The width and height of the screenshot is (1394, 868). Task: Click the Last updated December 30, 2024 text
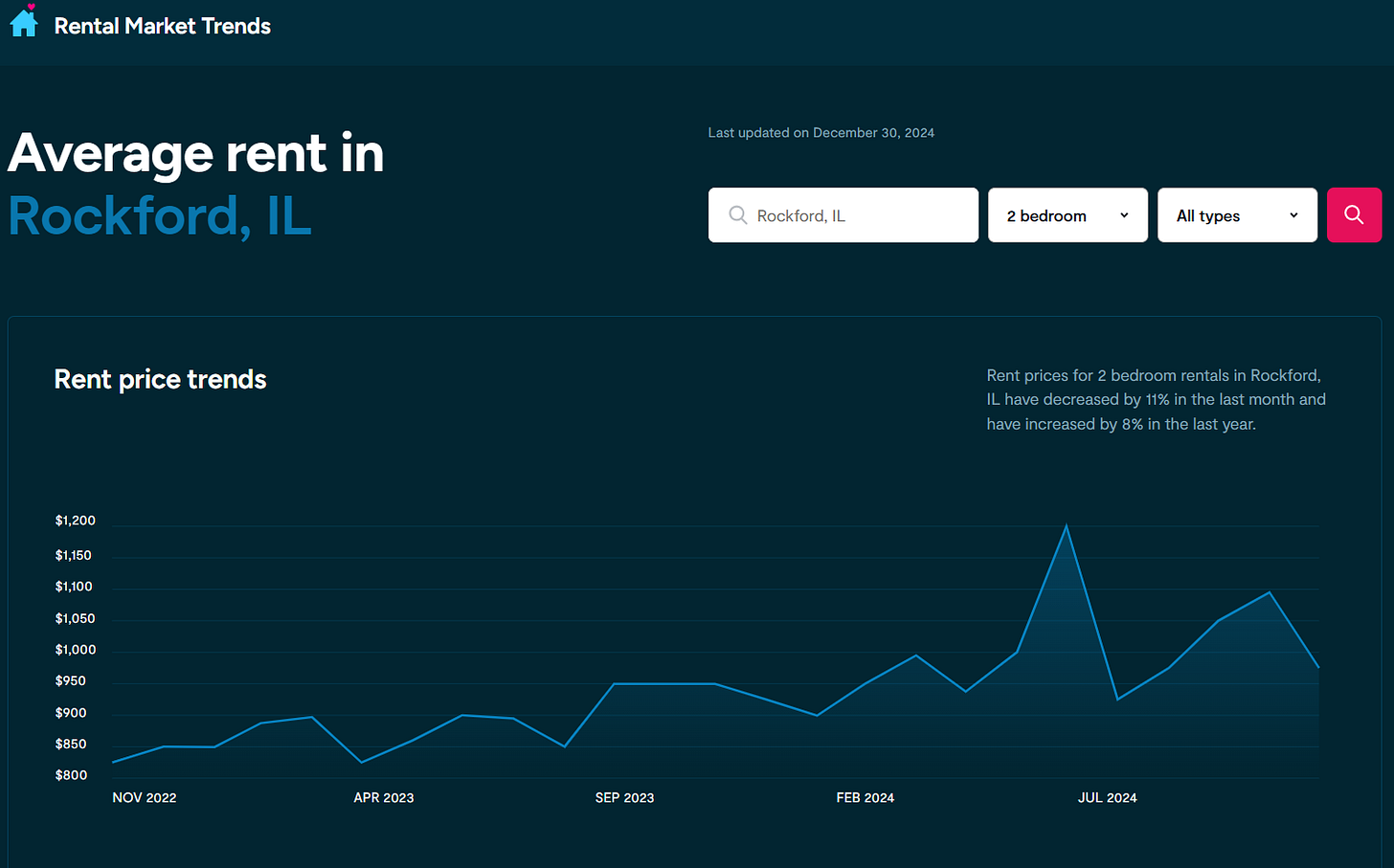[821, 133]
